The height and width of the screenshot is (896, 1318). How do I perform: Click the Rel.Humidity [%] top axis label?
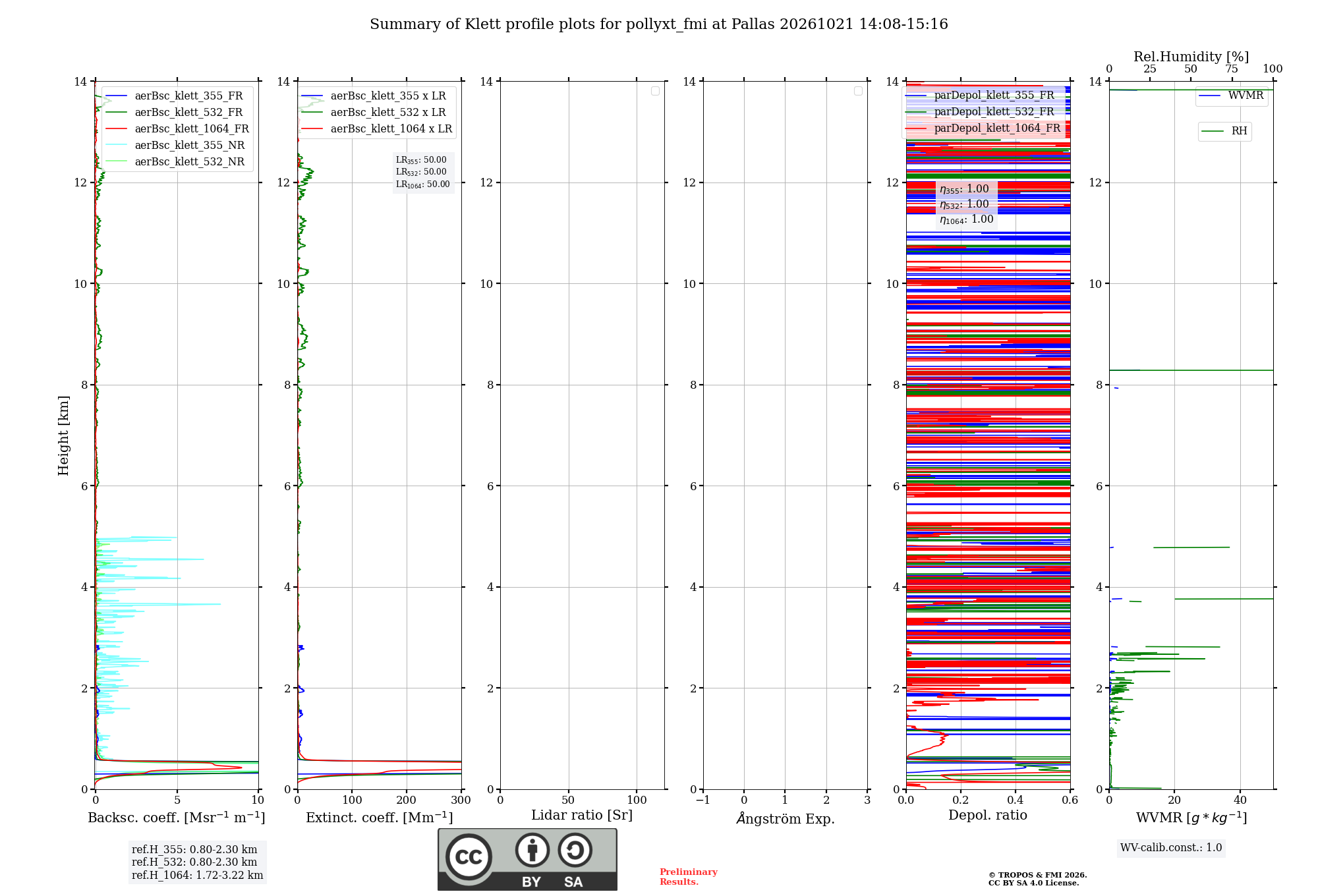[x=1191, y=57]
